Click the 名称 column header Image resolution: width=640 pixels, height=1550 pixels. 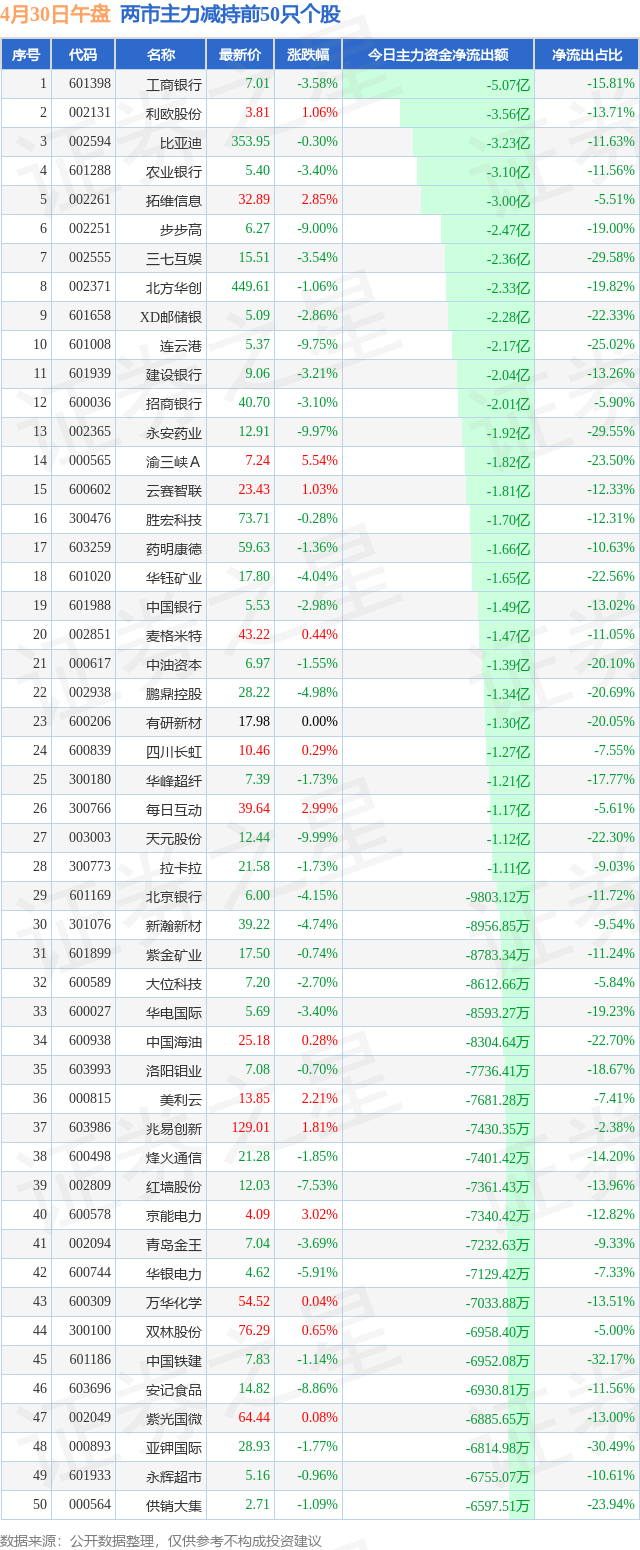160,55
